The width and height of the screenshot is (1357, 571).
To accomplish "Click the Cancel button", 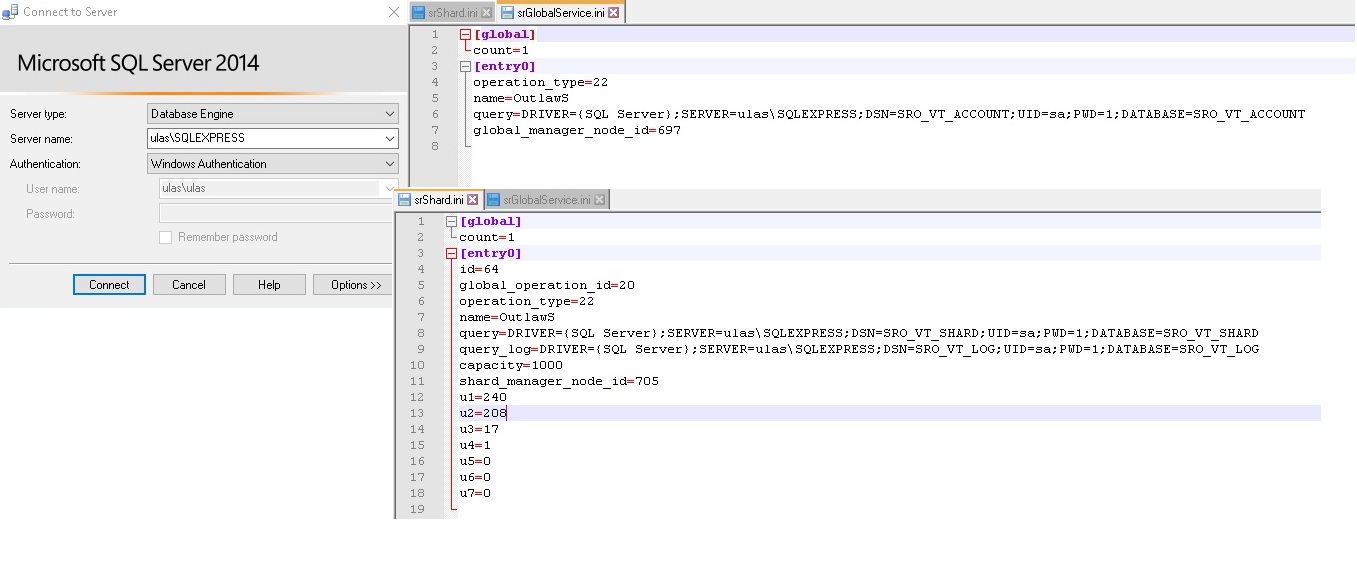I will pyautogui.click(x=189, y=285).
